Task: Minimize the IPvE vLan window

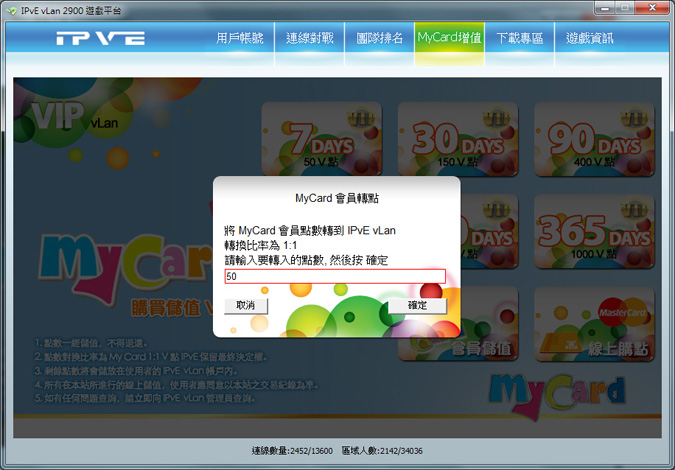Action: pos(605,8)
